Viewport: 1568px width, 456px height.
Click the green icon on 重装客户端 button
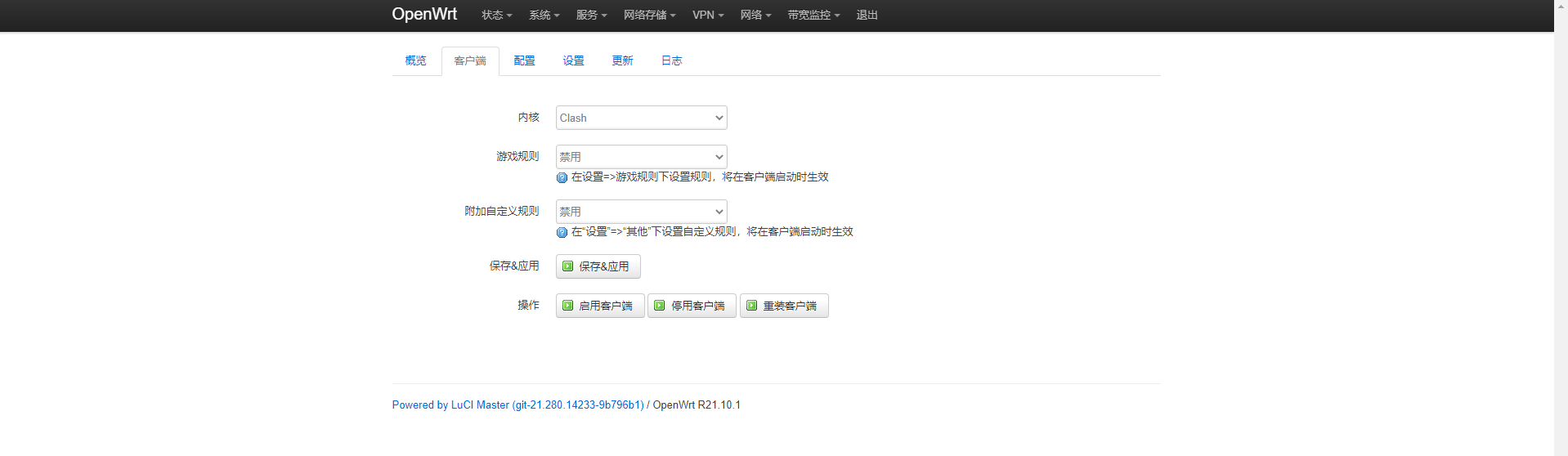[752, 306]
